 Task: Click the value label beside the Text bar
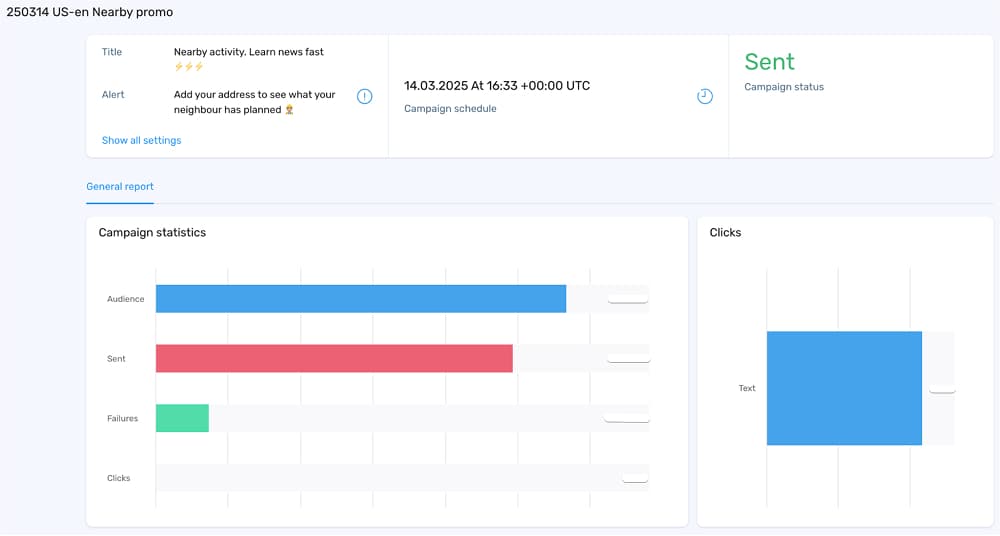(942, 388)
